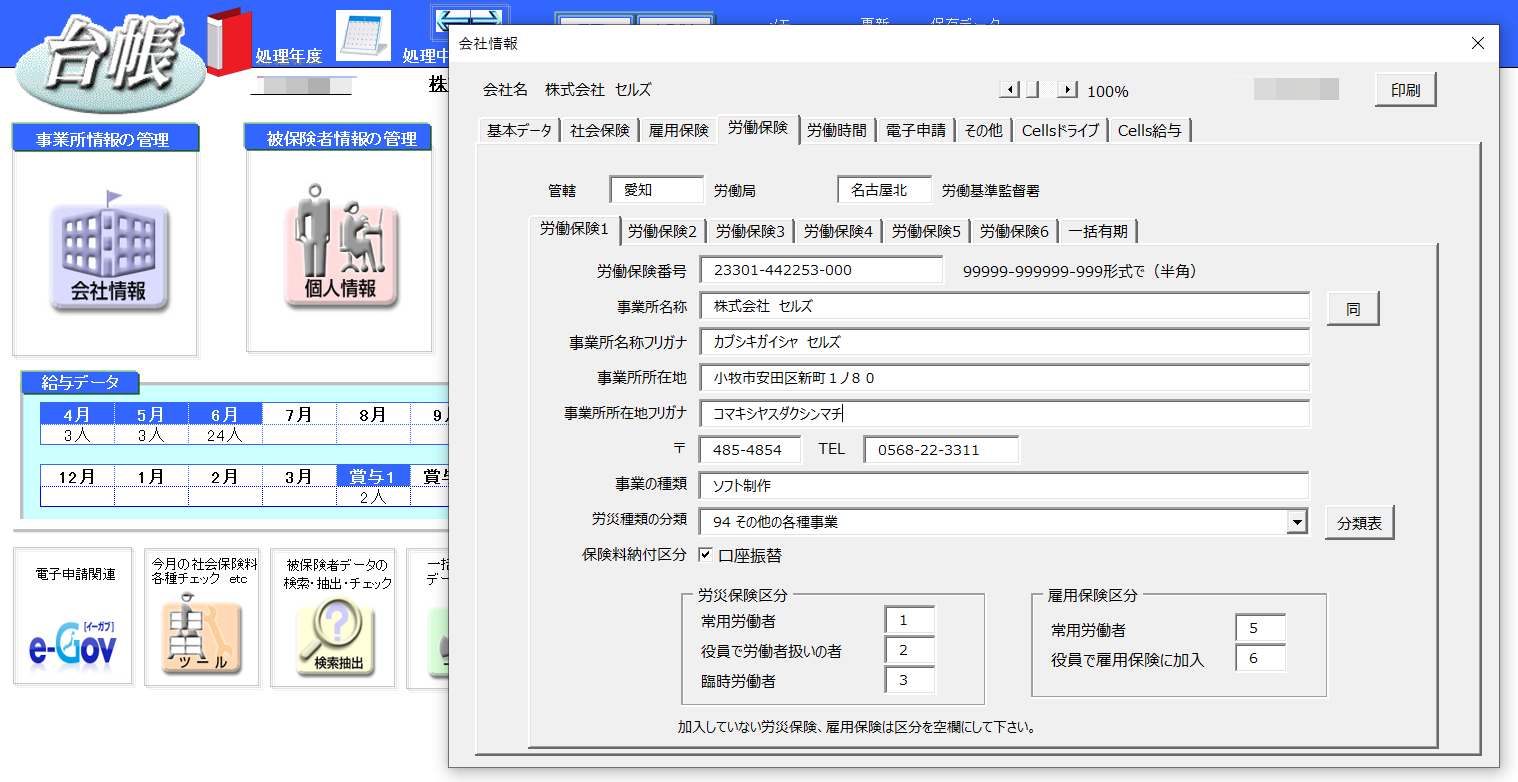Screen dimensions: 1518x782
Task: Click the 臨時労働者 field
Action: 910,680
